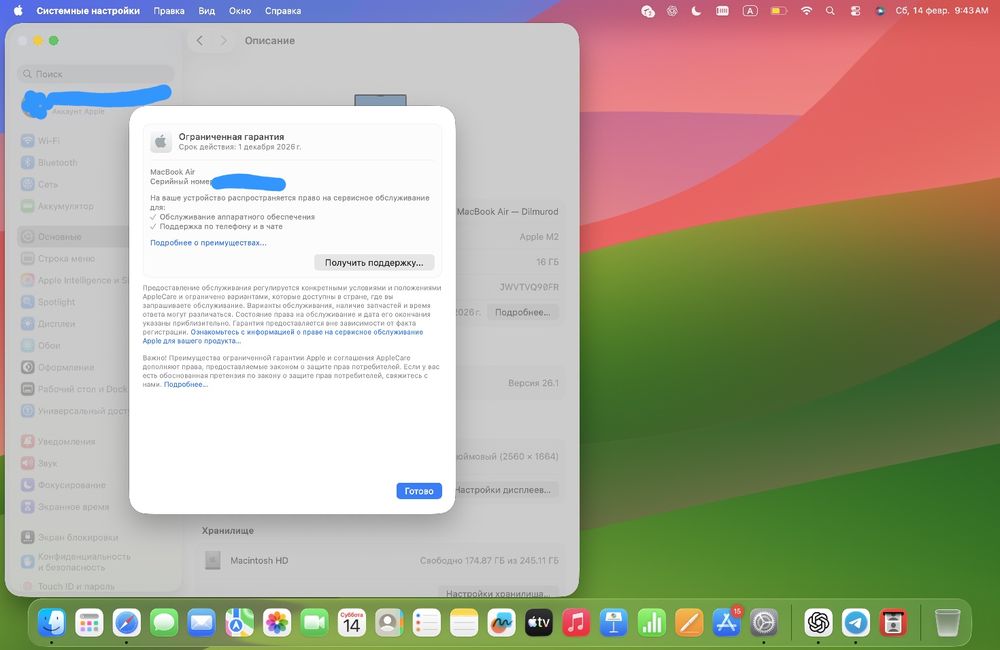Click System Settings gear in the Dock
This screenshot has height=650, width=1000.
pos(763,622)
